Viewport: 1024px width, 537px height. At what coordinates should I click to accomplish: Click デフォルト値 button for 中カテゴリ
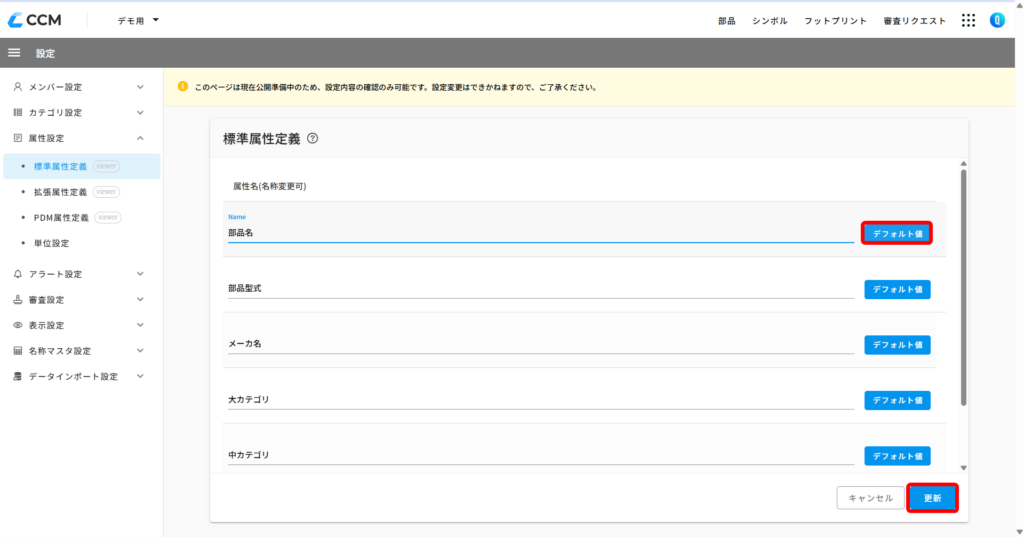click(x=897, y=456)
